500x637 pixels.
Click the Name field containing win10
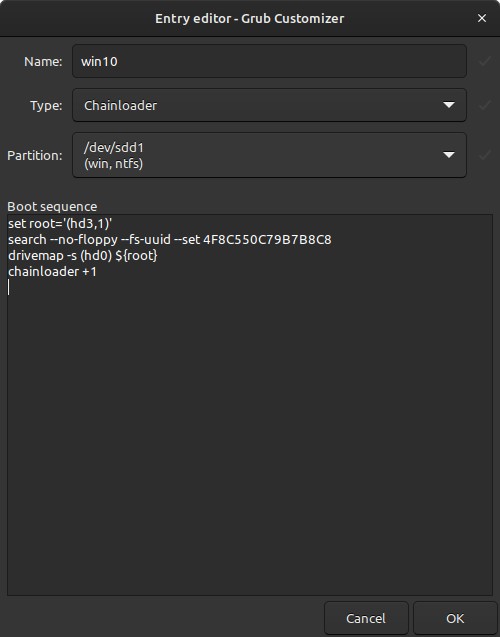[269, 61]
